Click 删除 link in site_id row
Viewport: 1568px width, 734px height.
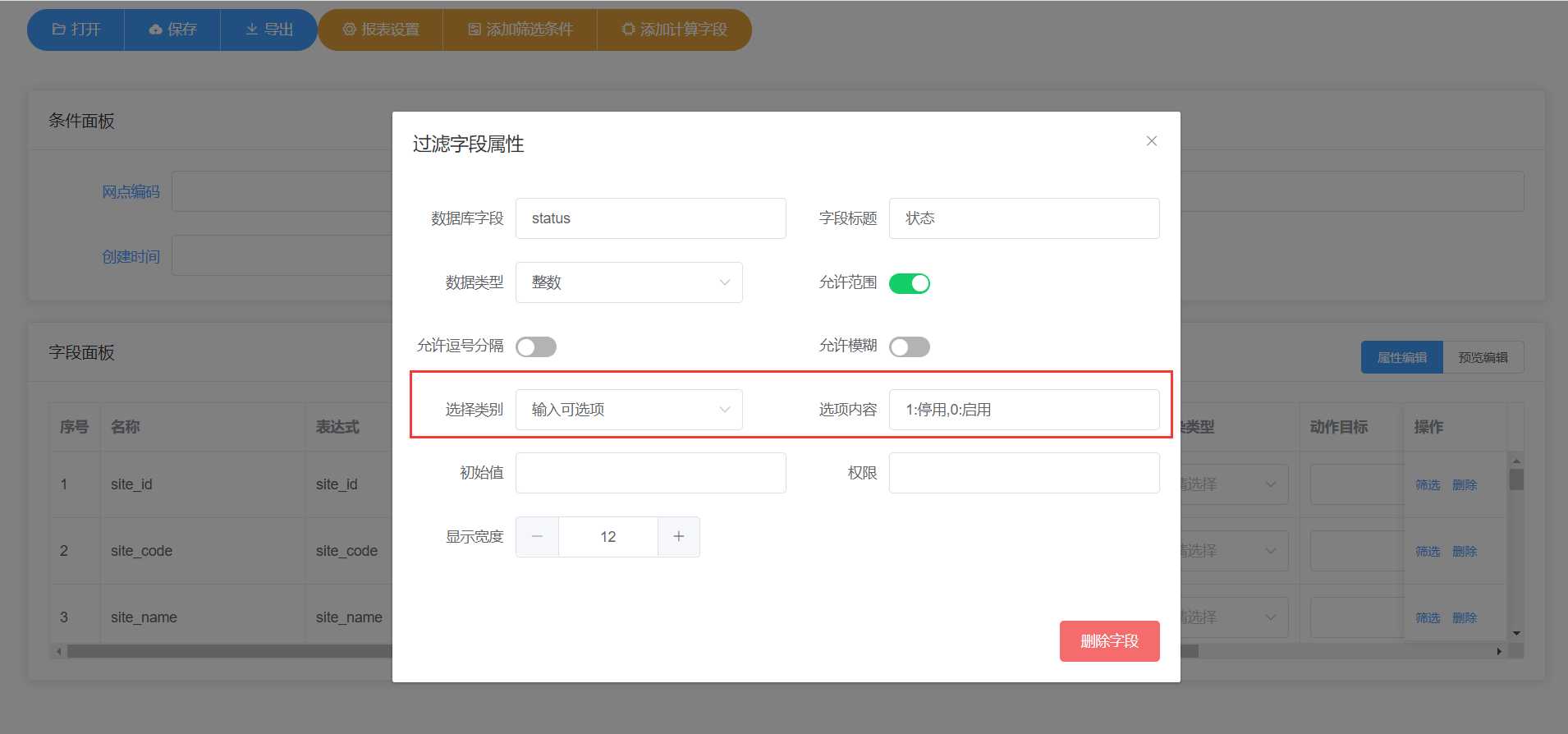[x=1465, y=485]
